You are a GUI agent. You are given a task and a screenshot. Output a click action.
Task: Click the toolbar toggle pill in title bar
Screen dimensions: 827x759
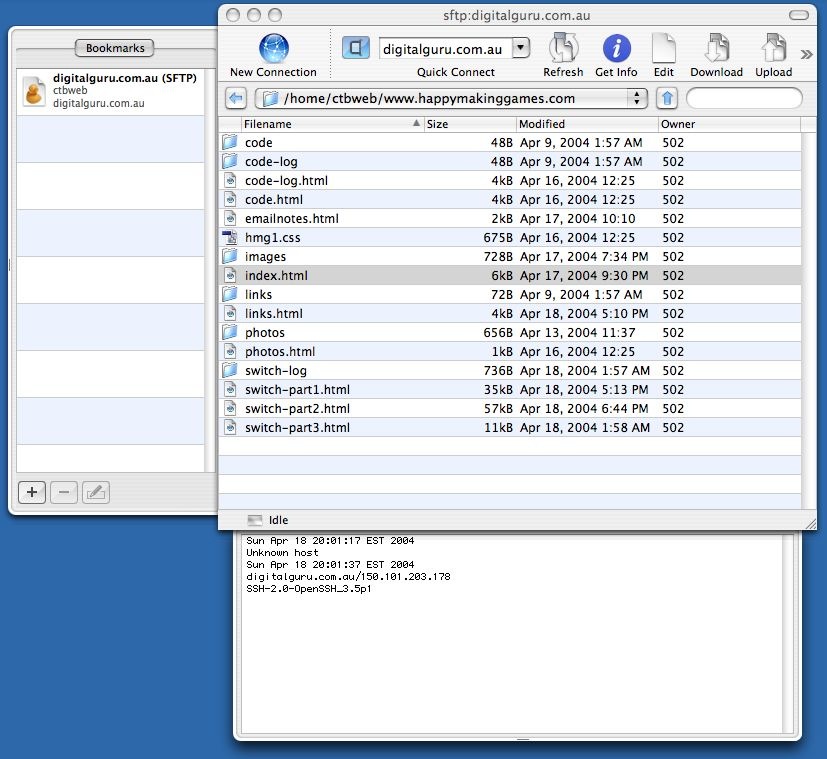tap(799, 15)
